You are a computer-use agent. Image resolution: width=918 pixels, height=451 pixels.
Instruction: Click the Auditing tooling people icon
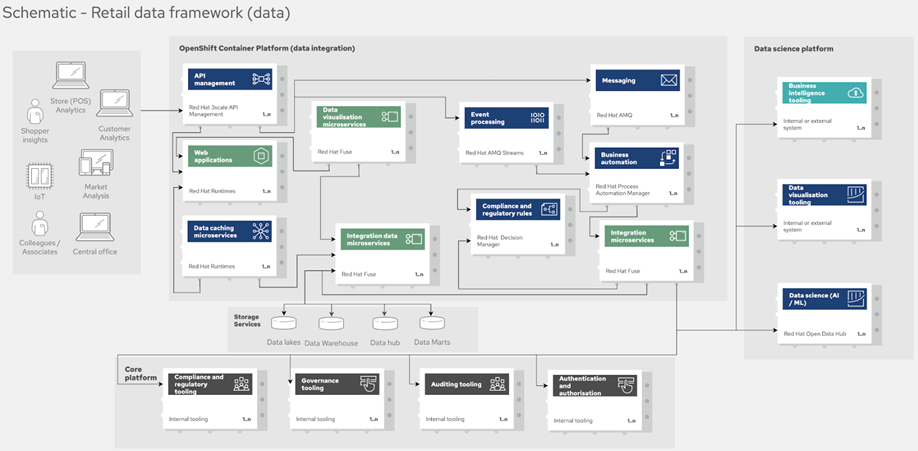[x=498, y=384]
